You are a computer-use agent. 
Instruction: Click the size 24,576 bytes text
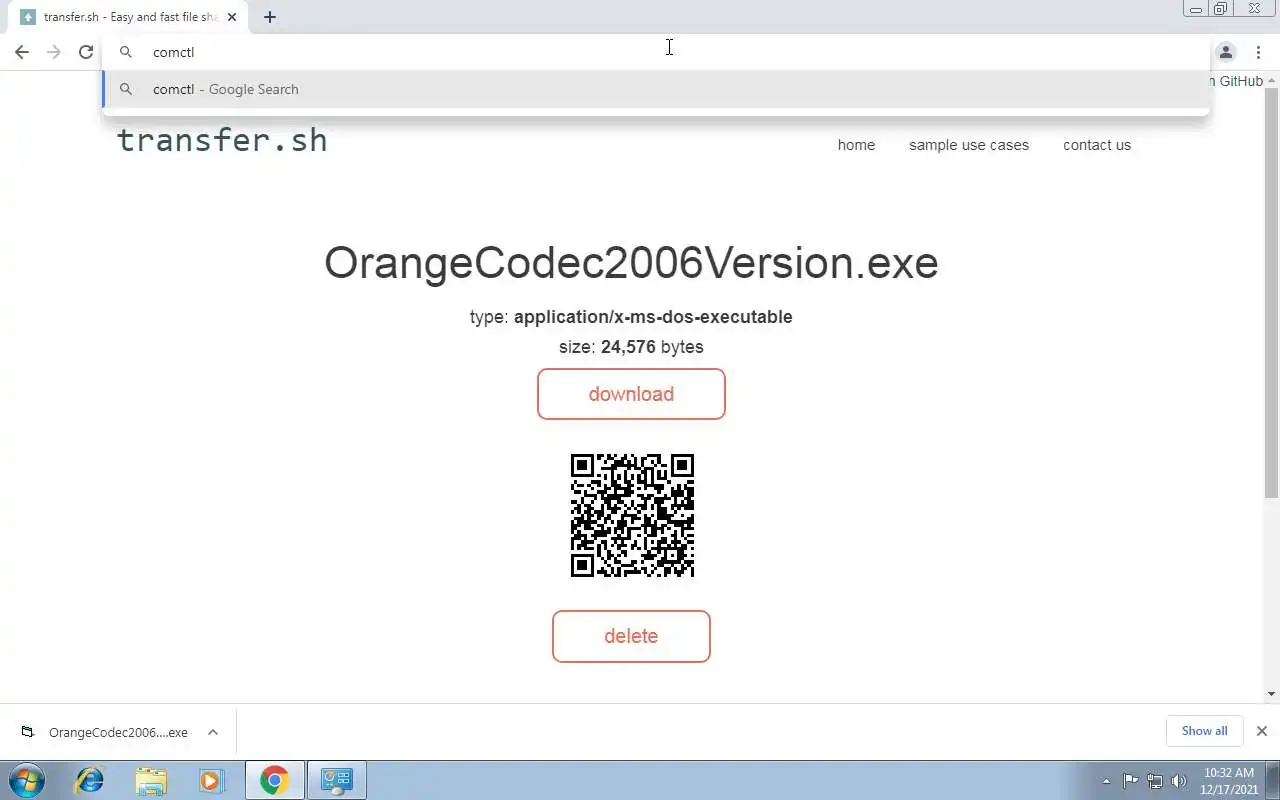631,347
